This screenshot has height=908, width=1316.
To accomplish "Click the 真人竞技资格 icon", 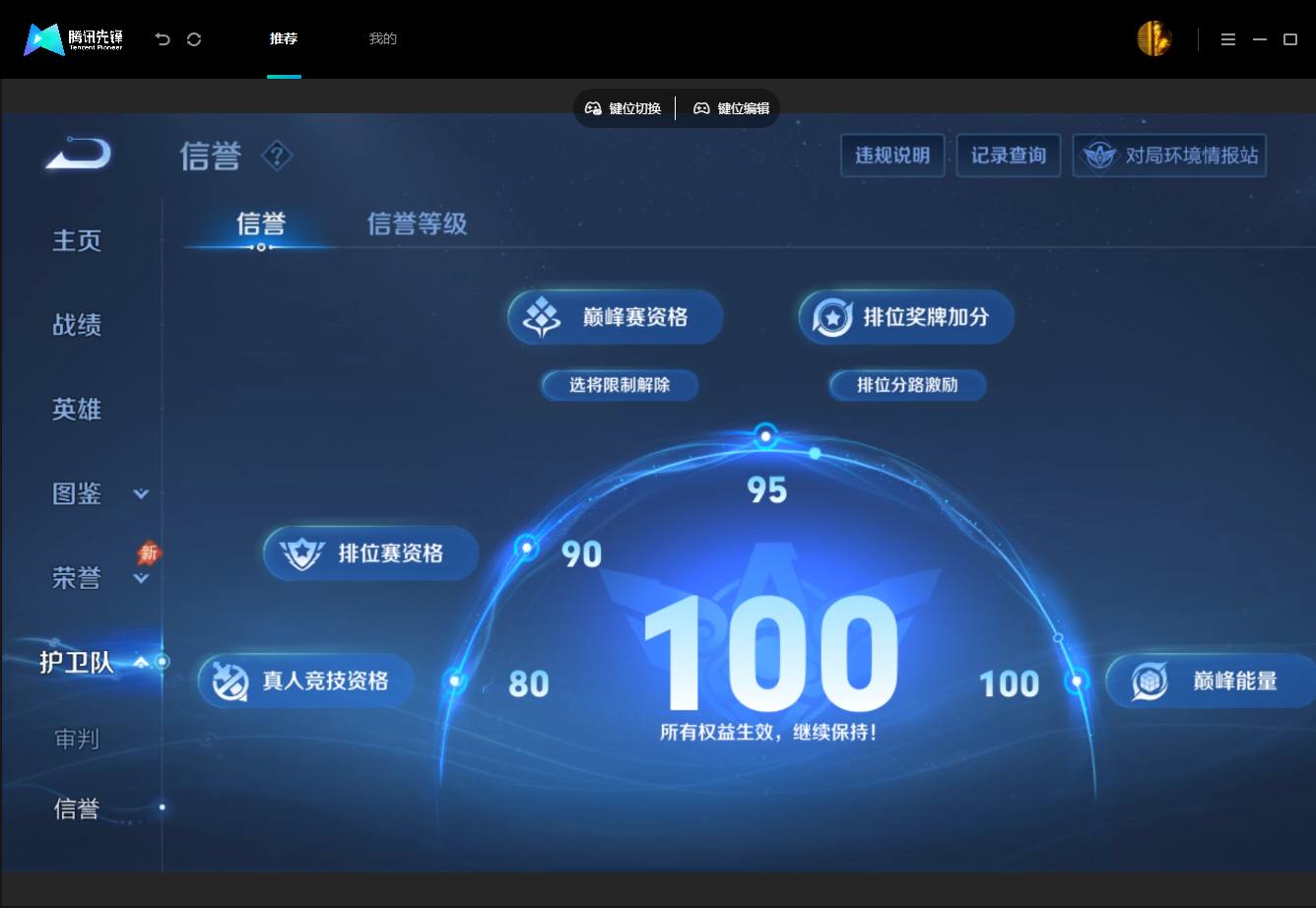I will click(x=230, y=681).
